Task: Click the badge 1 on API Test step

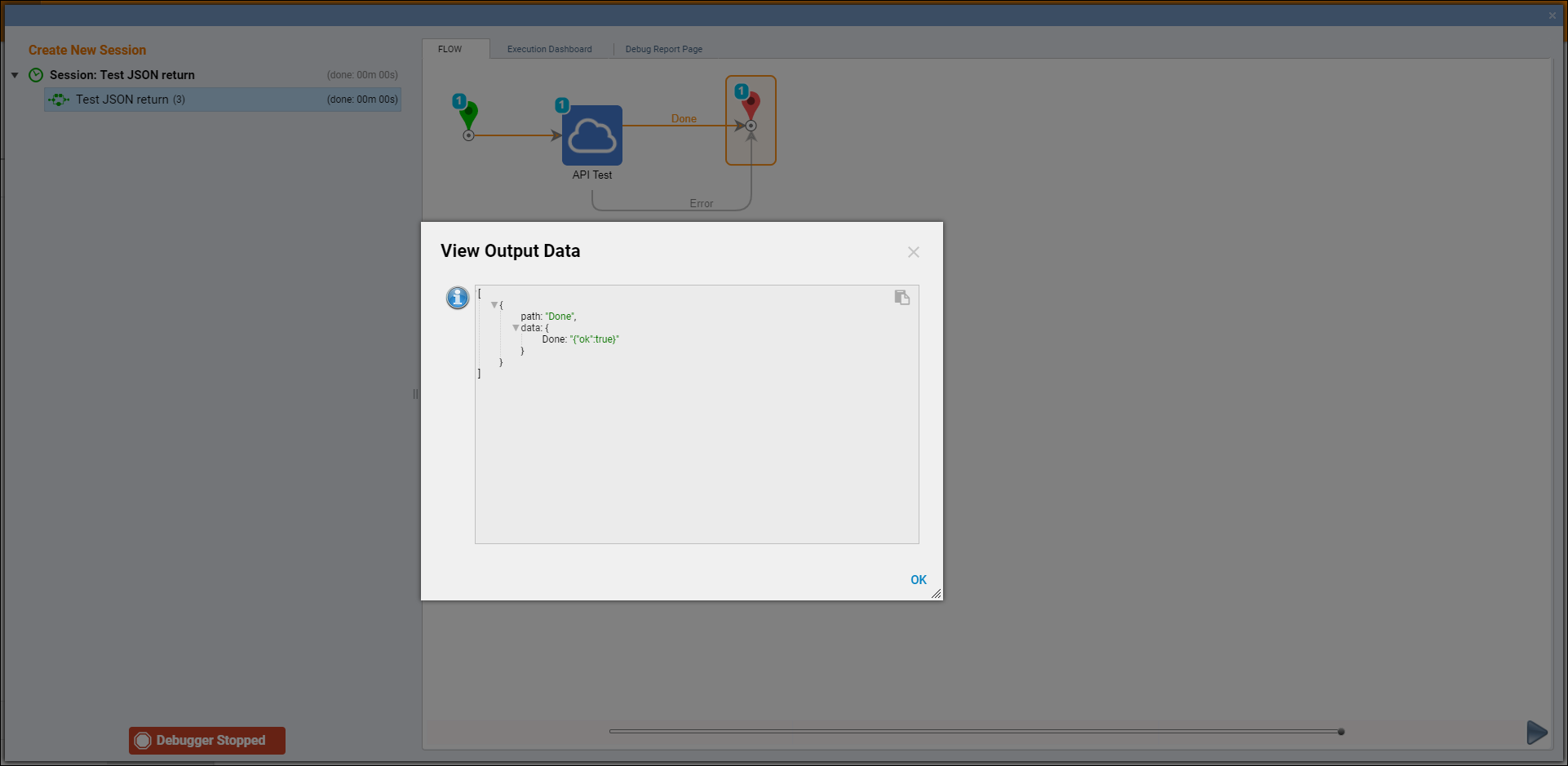Action: tap(562, 104)
